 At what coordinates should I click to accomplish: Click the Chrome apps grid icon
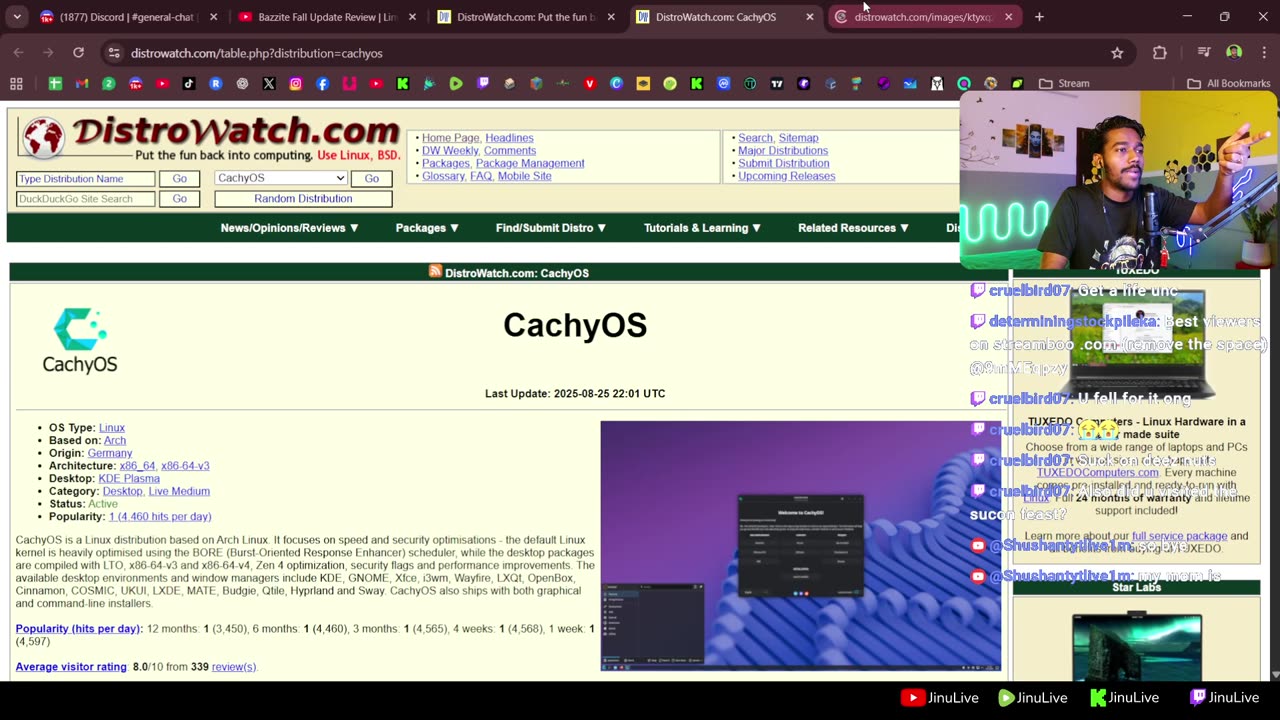(x=16, y=84)
